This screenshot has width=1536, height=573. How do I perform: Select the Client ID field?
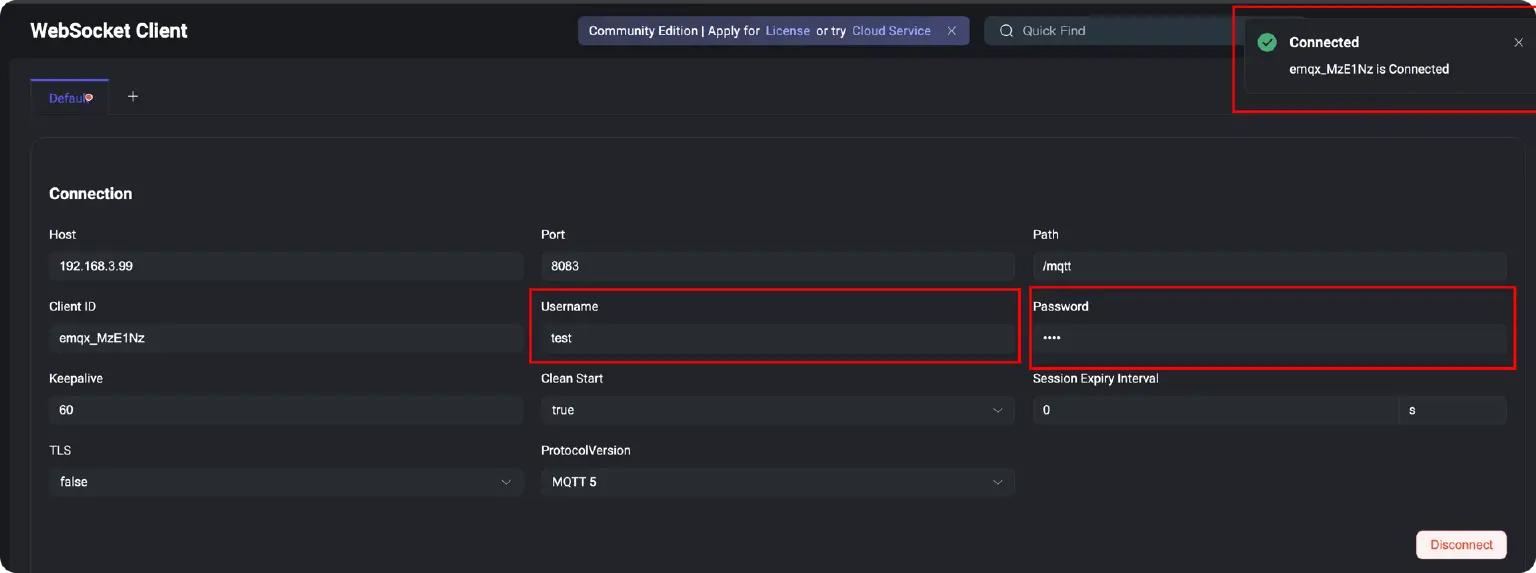(285, 338)
